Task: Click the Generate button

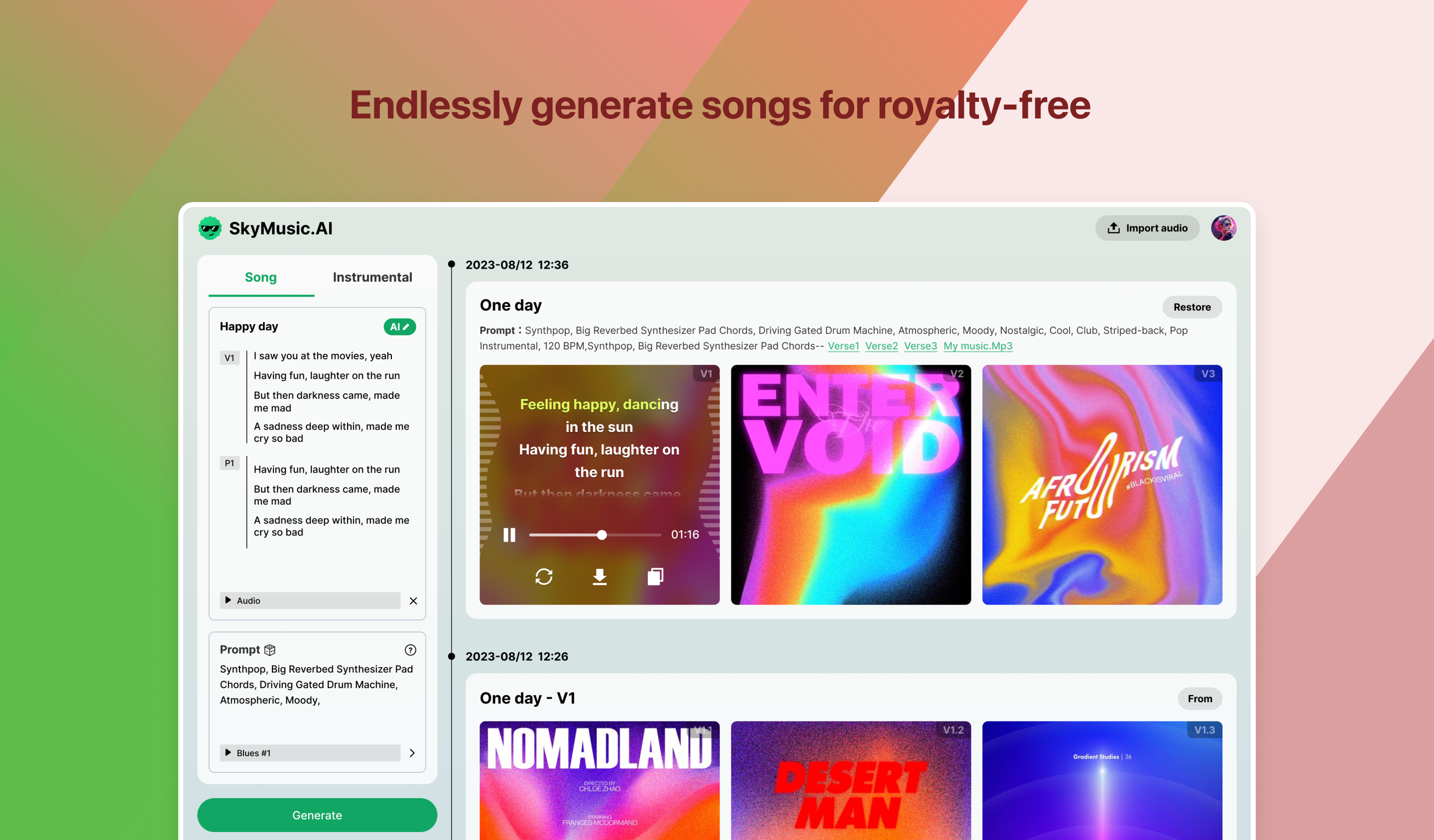Action: pos(317,815)
